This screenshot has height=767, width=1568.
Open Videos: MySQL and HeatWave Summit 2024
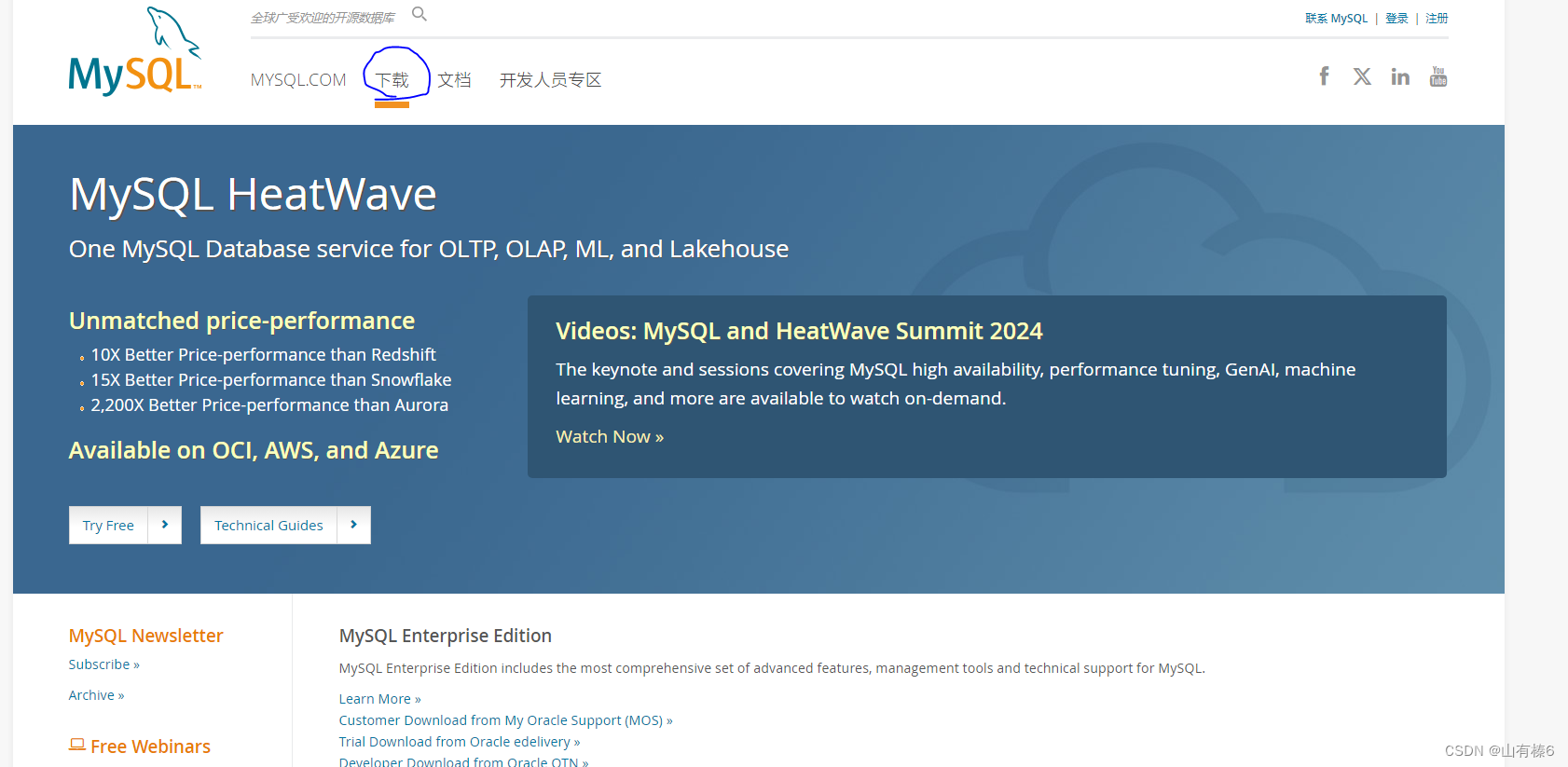pyautogui.click(x=799, y=331)
